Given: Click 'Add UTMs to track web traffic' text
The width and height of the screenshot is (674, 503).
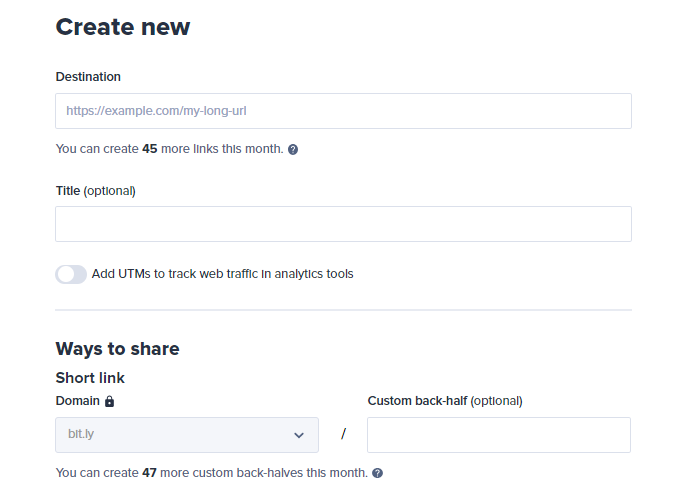Looking at the screenshot, I should click(222, 274).
